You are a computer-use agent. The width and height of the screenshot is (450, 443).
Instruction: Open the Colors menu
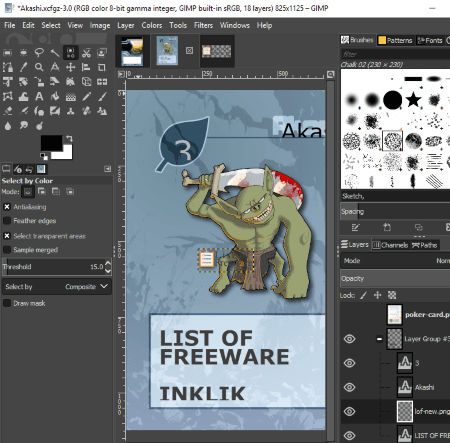coord(152,25)
